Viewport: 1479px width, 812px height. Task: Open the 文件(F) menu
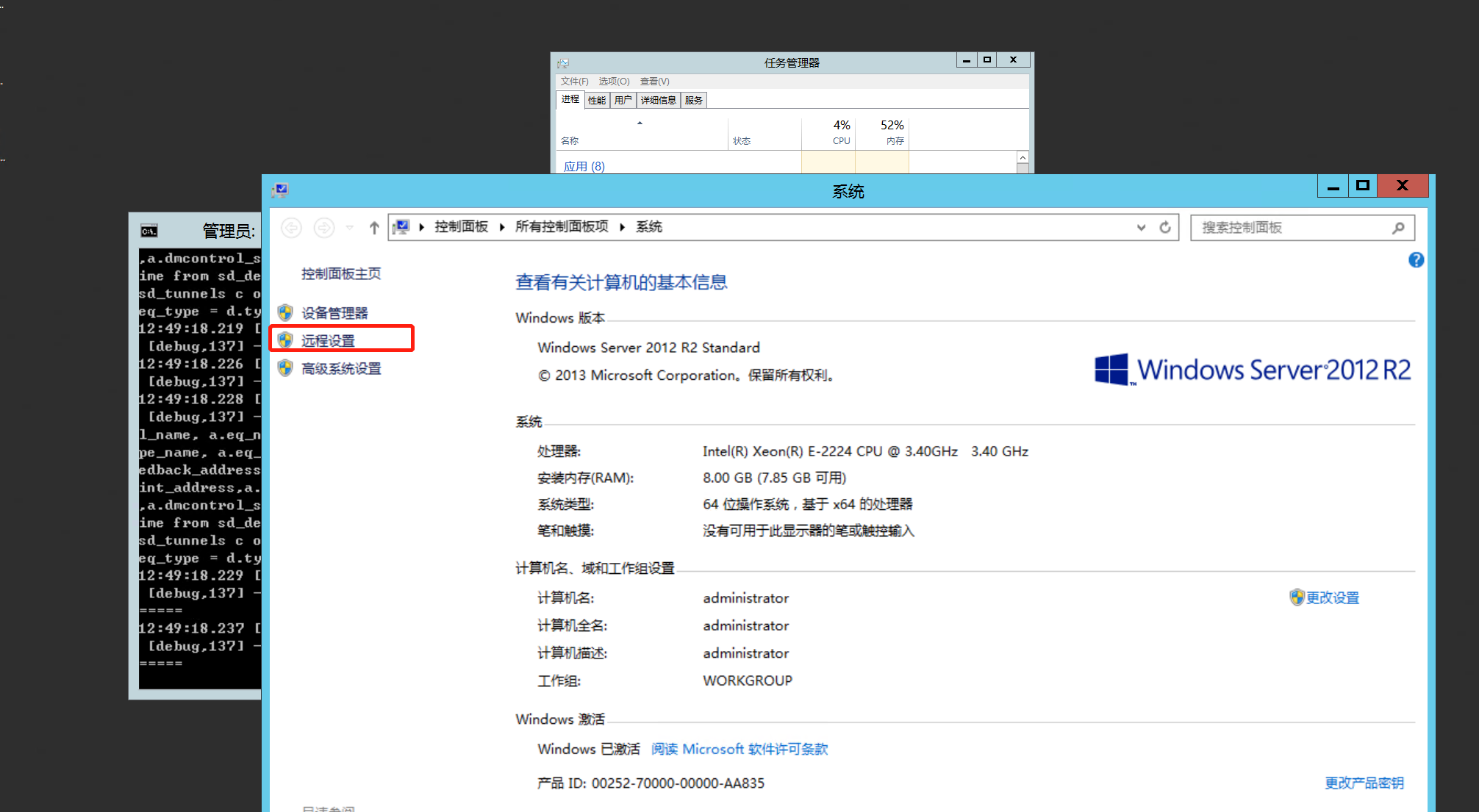(574, 82)
